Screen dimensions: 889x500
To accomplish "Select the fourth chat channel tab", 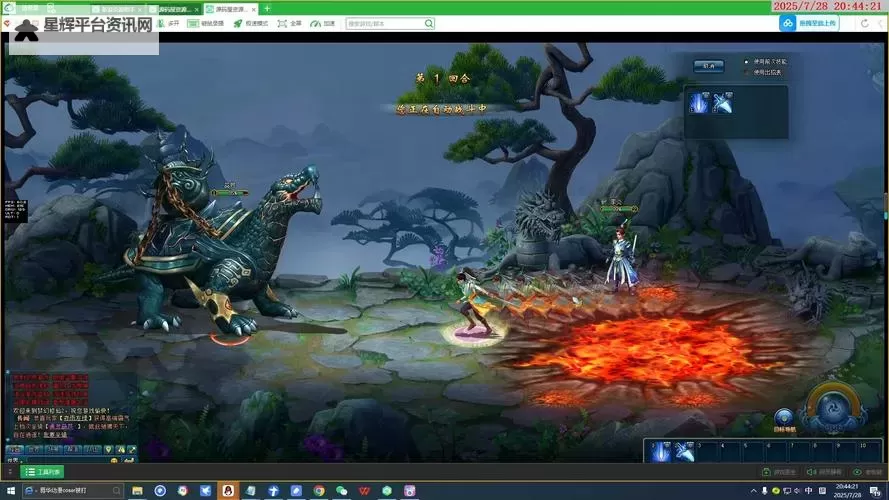I will tap(73, 449).
